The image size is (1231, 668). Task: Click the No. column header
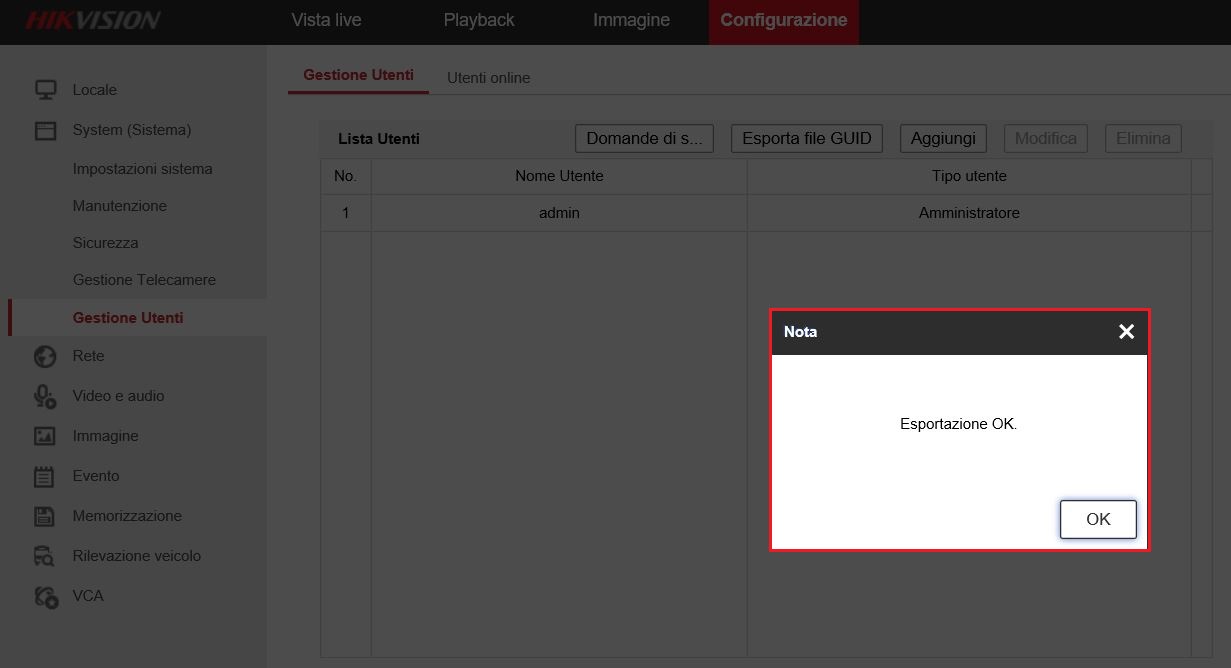346,176
